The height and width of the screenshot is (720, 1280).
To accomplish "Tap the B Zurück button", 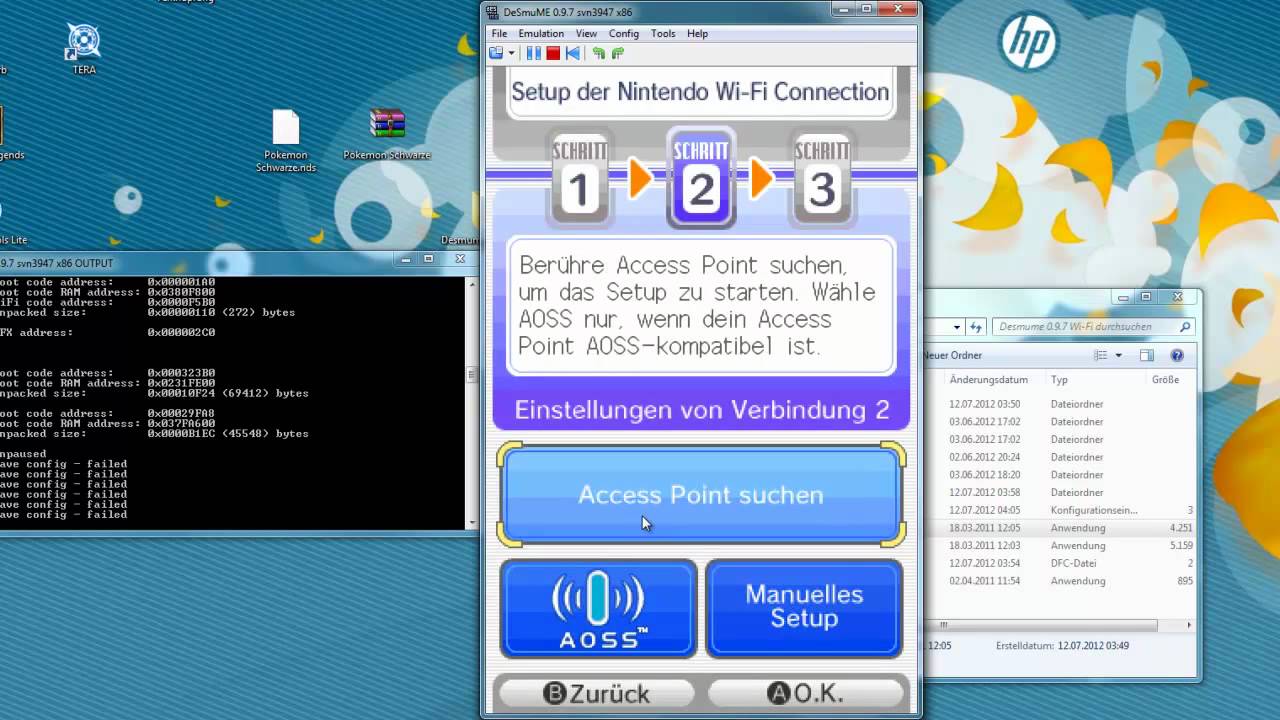I will click(x=596, y=693).
